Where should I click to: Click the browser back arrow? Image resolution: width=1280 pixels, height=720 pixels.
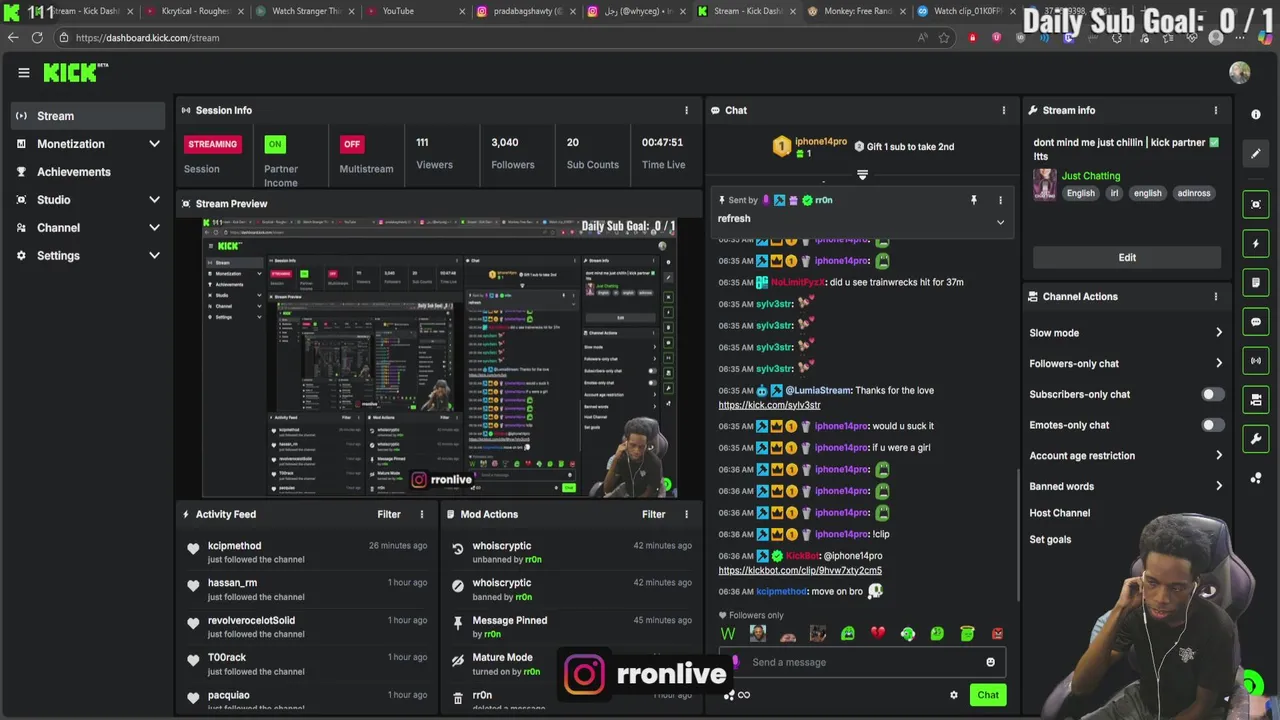(13, 38)
